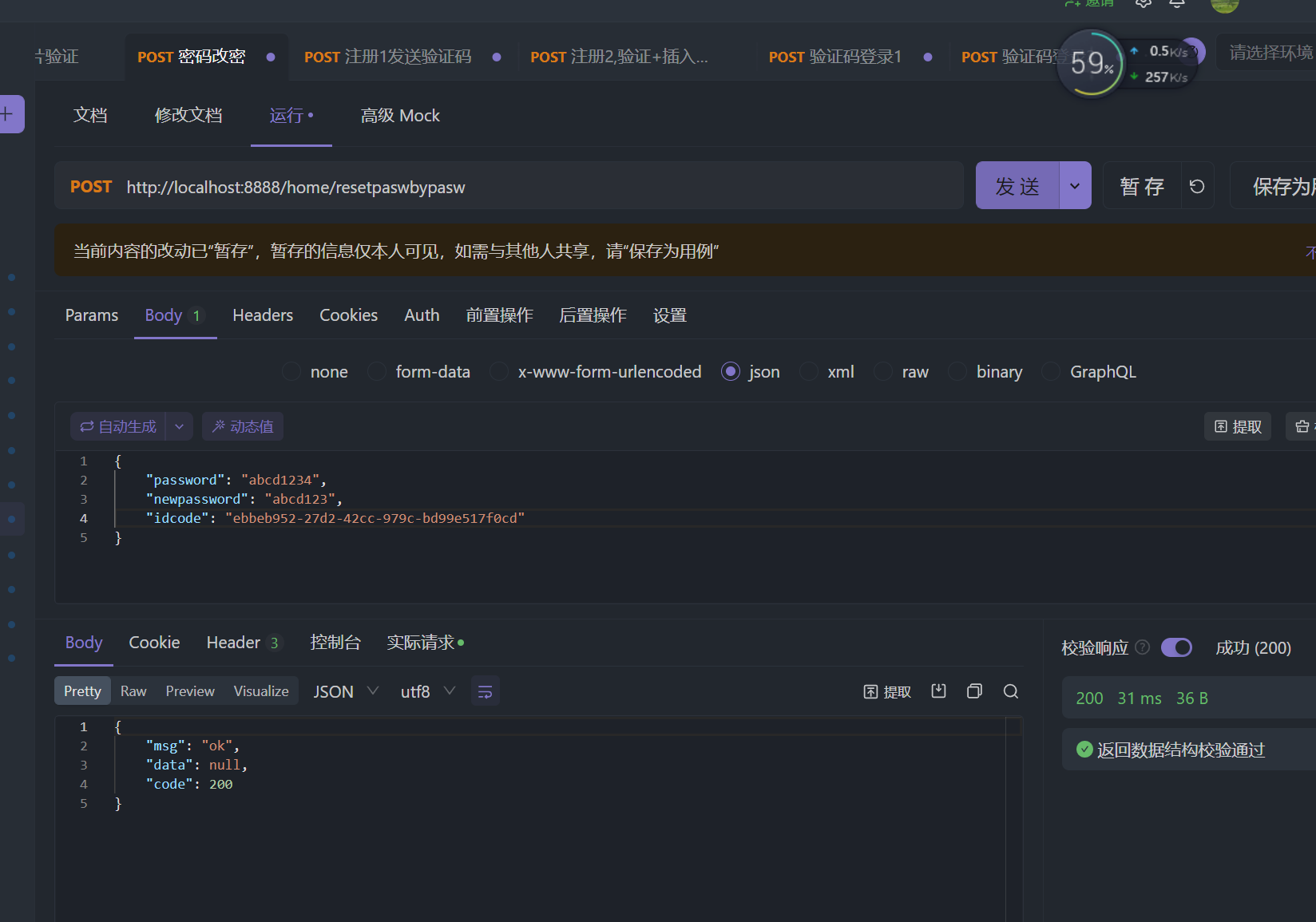
Task: Click the 自动生成 button
Action: tap(118, 426)
